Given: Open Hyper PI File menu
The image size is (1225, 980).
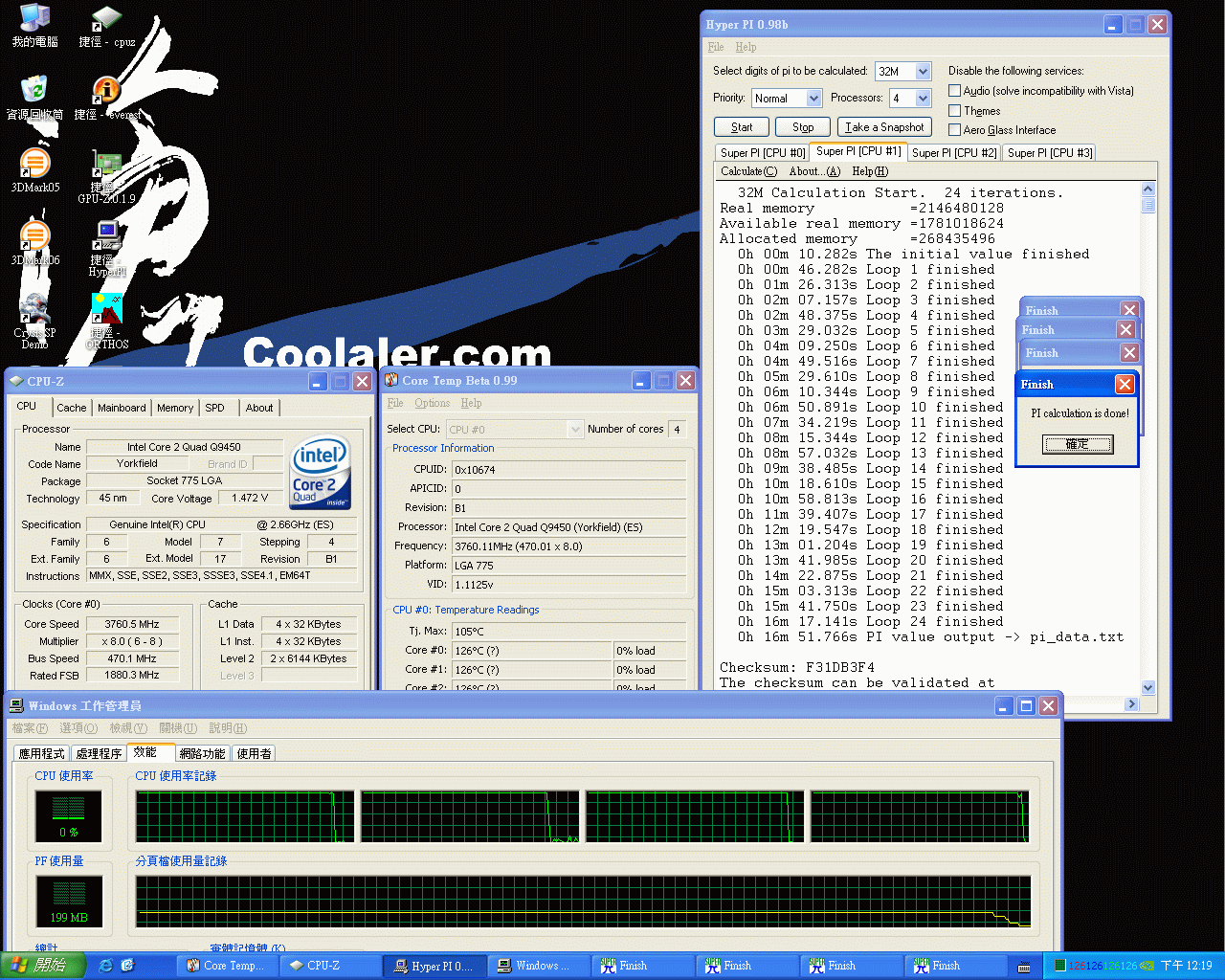Looking at the screenshot, I should pyautogui.click(x=716, y=47).
